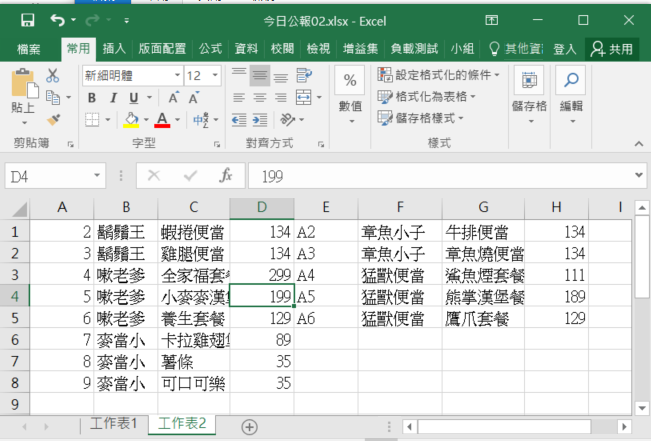Open the 儲存格 cells group
651x441 pixels.
click(529, 96)
